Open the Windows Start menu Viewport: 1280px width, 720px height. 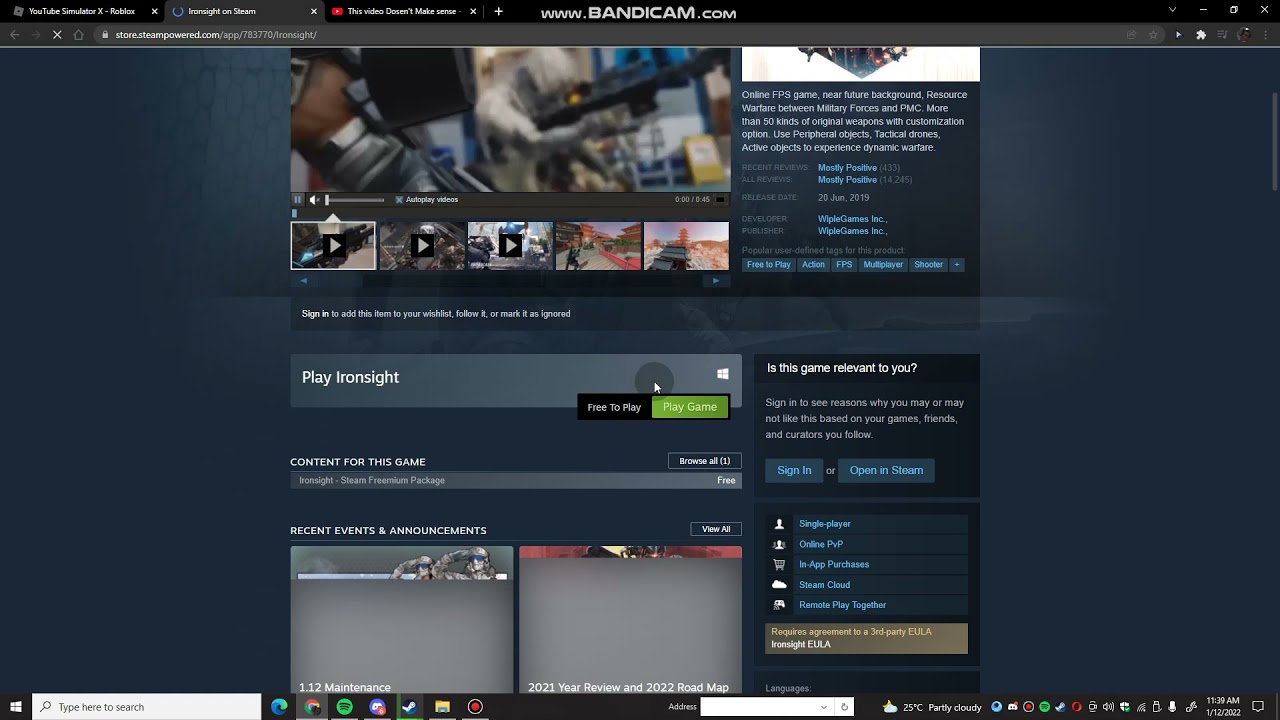coord(16,707)
